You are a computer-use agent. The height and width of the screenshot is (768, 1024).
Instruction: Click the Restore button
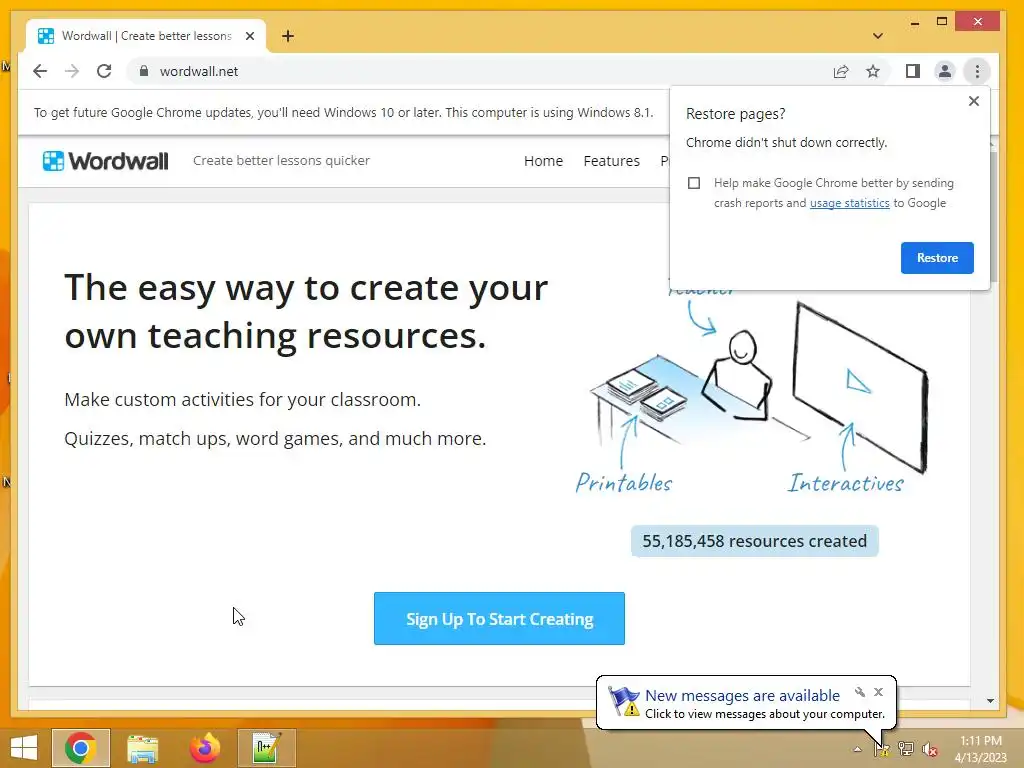(x=937, y=258)
